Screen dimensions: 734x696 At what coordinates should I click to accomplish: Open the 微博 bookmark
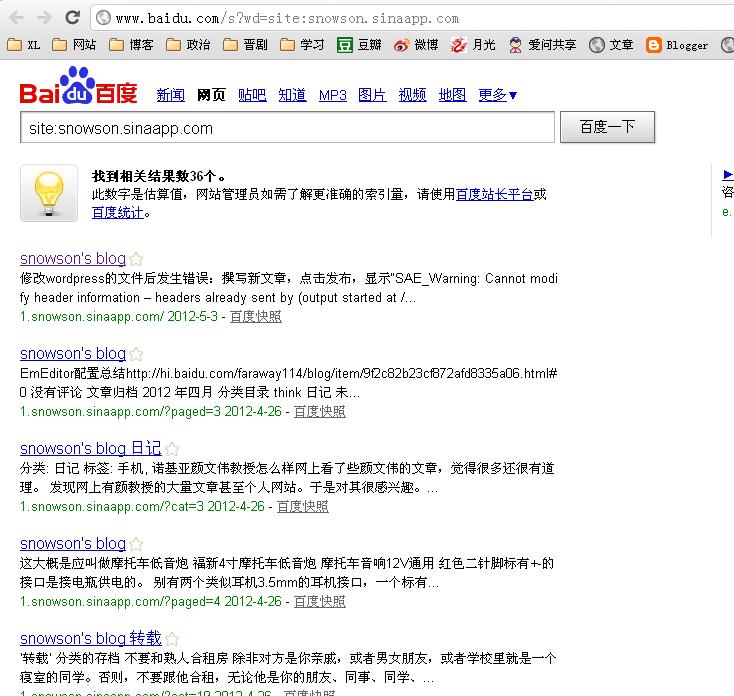pos(416,45)
